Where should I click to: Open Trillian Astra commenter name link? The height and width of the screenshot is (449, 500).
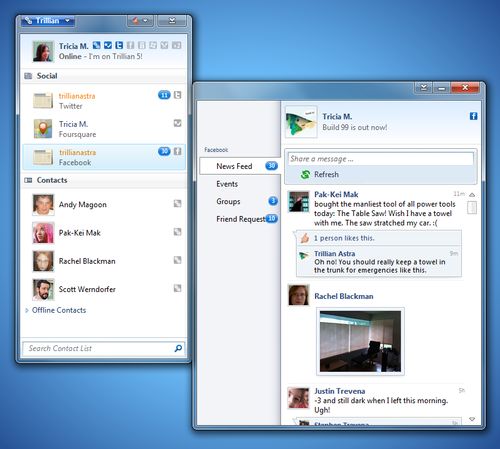click(335, 254)
